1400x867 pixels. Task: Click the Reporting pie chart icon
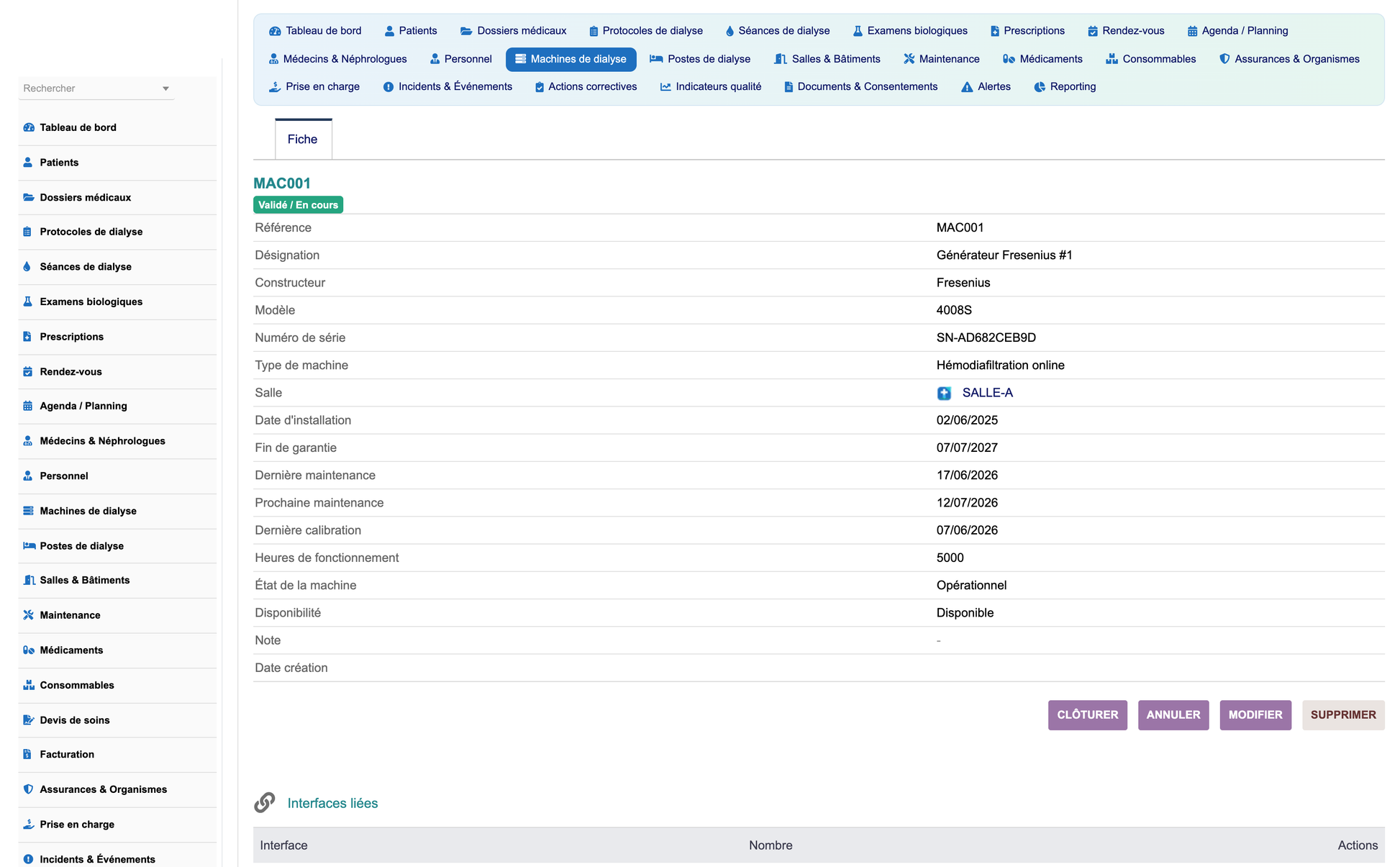coord(1040,87)
